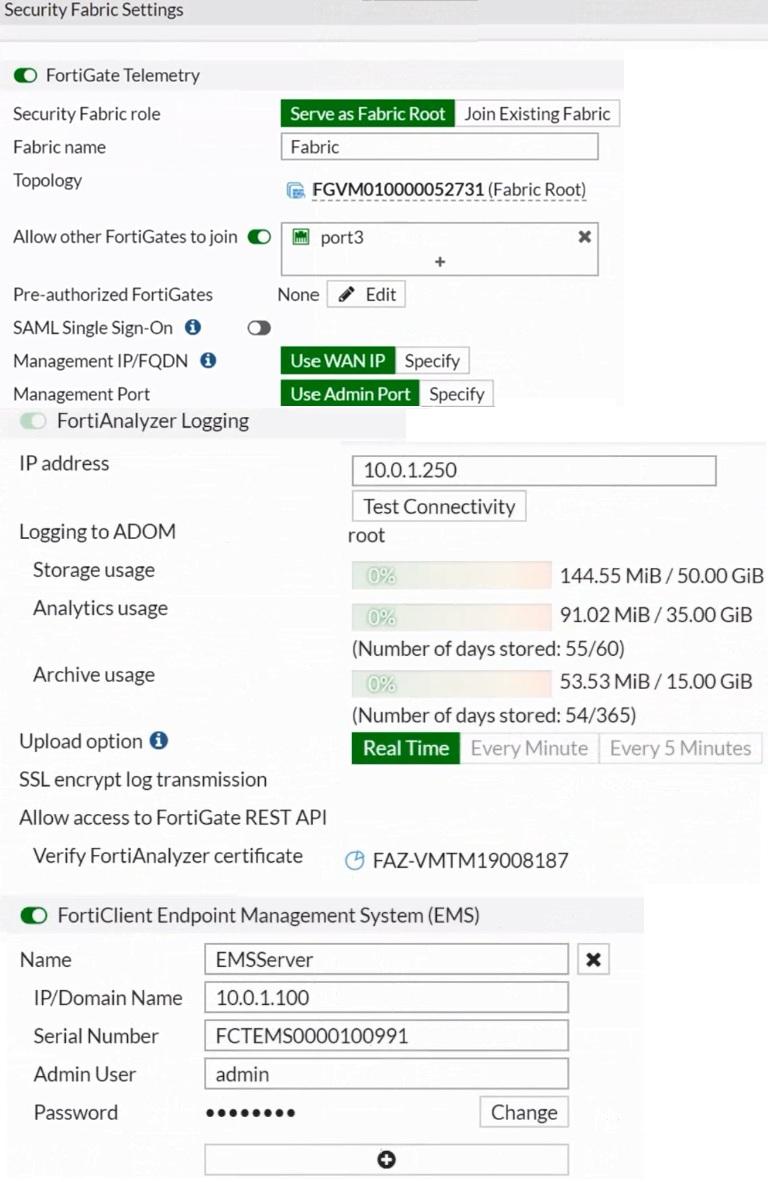Edit Pre-authorized FortiGates

[367, 295]
